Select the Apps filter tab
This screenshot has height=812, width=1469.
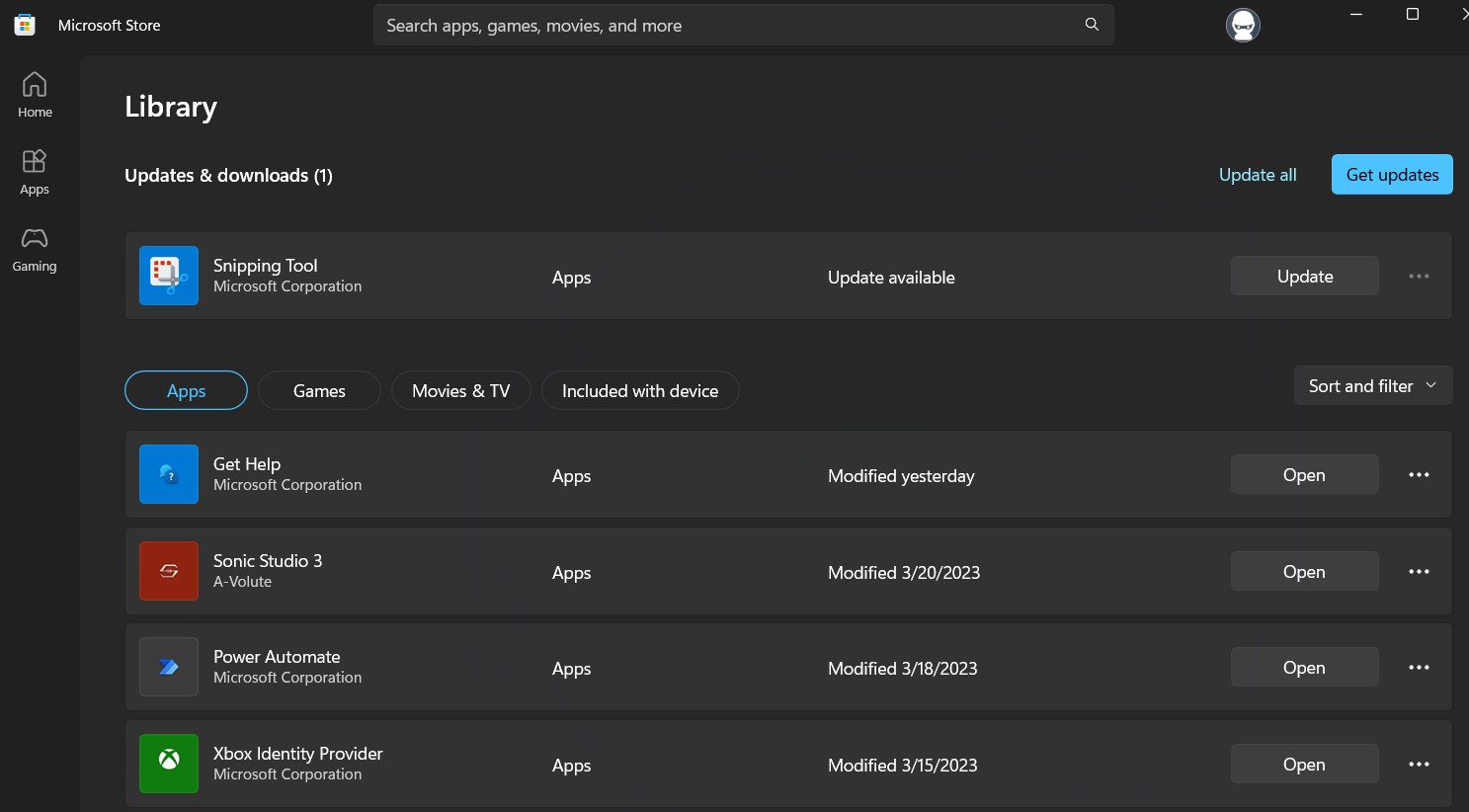pyautogui.click(x=186, y=390)
